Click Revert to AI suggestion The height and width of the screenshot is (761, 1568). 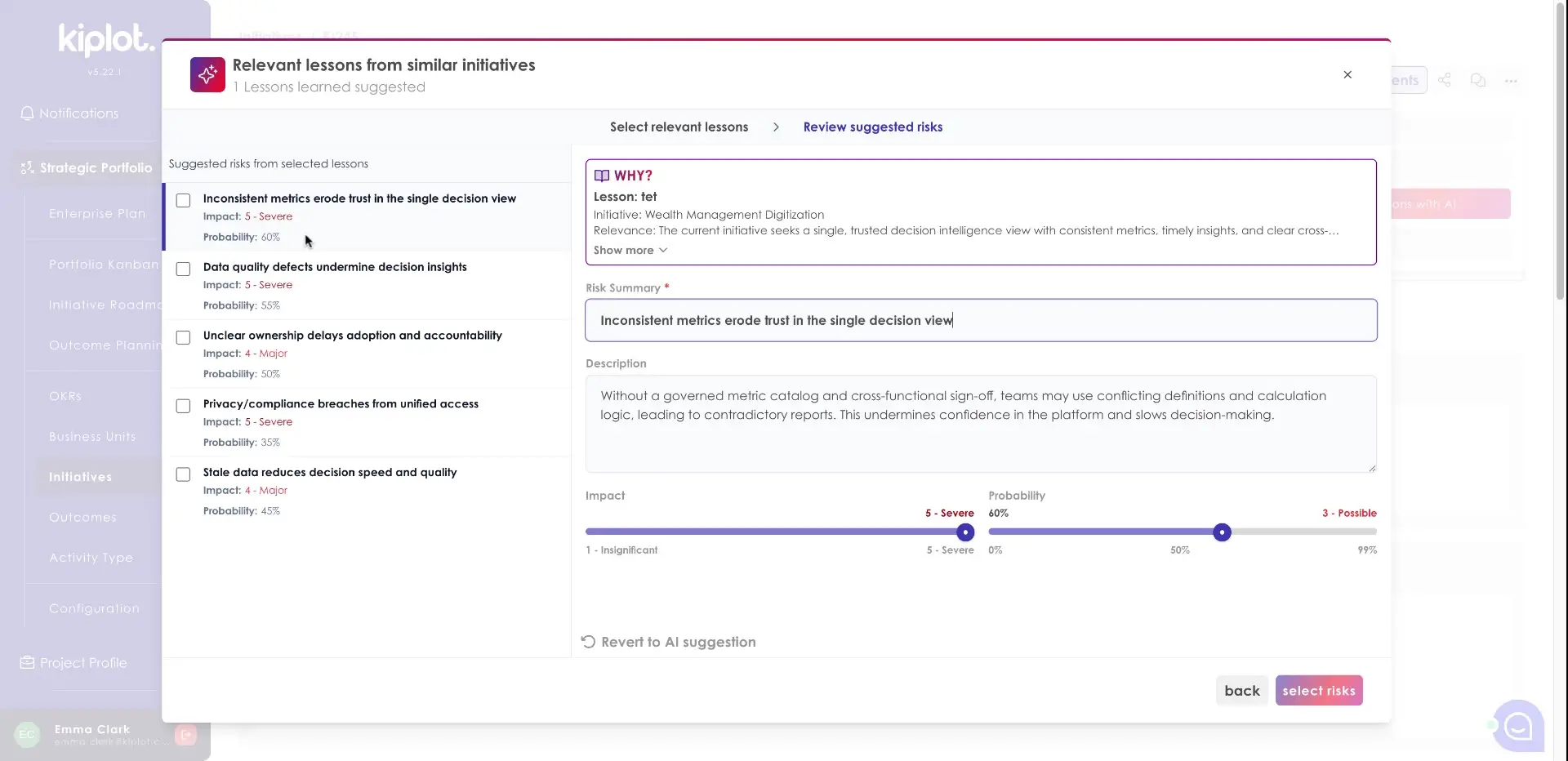(x=668, y=642)
